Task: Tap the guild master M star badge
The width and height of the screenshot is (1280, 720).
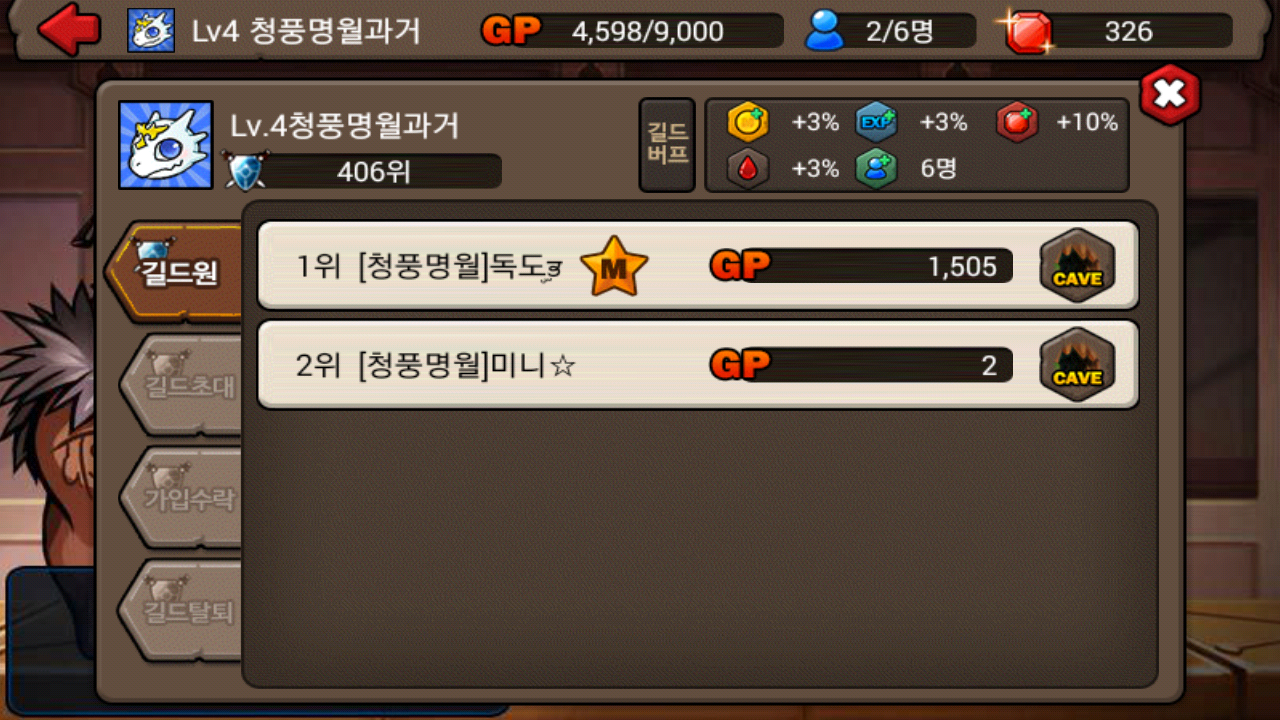Action: 614,267
